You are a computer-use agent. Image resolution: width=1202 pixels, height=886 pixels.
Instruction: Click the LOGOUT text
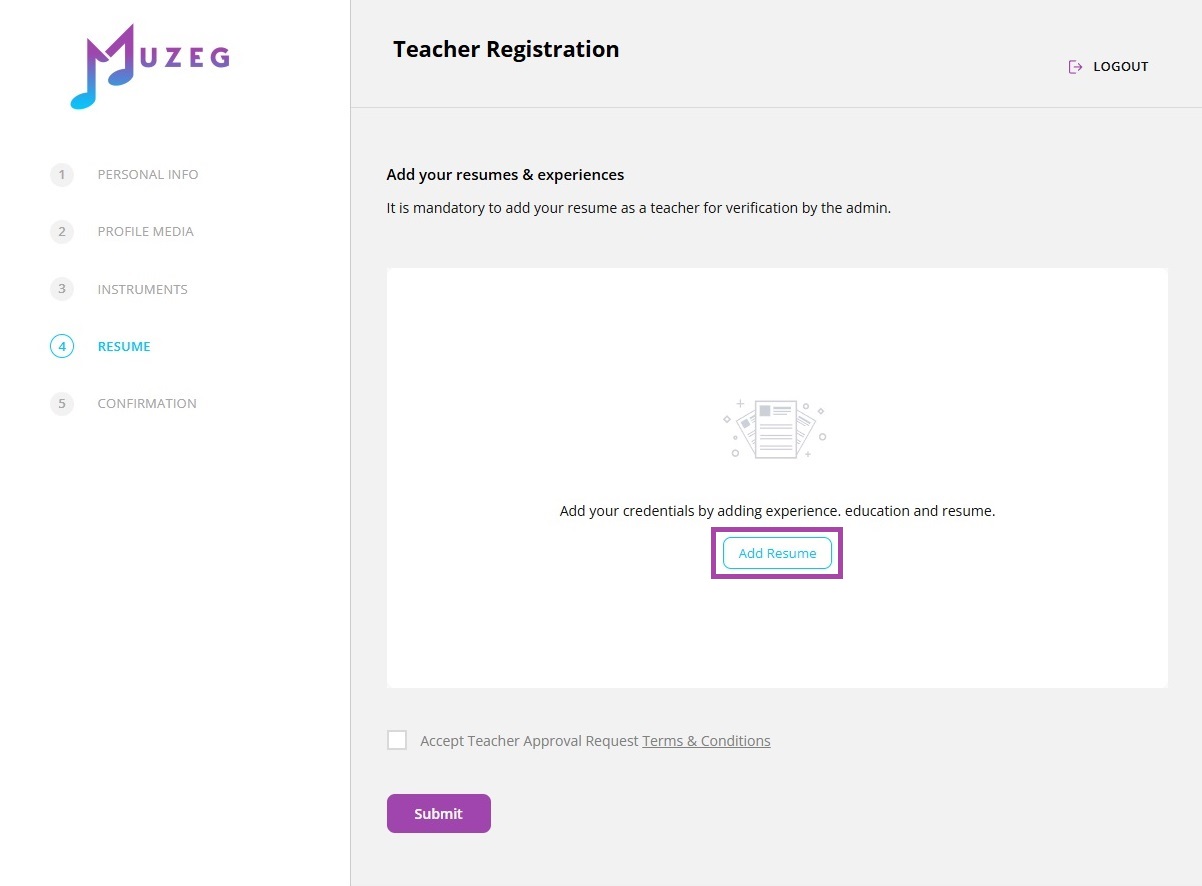coord(1120,67)
